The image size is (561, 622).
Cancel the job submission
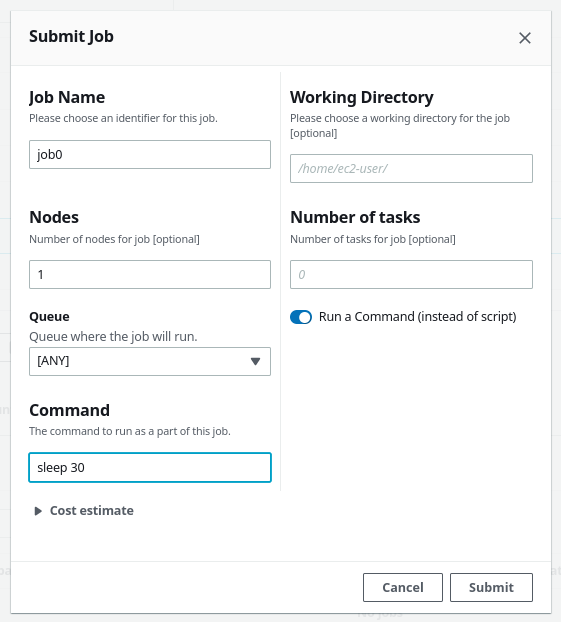coord(403,587)
